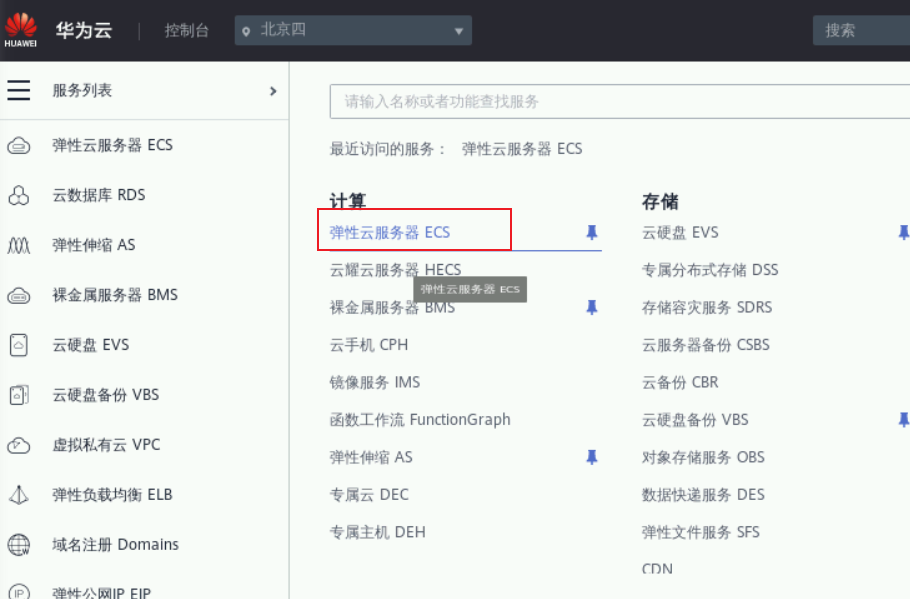This screenshot has height=599, width=910.
Task: Click the Huawei logo icon
Action: (x=20, y=30)
